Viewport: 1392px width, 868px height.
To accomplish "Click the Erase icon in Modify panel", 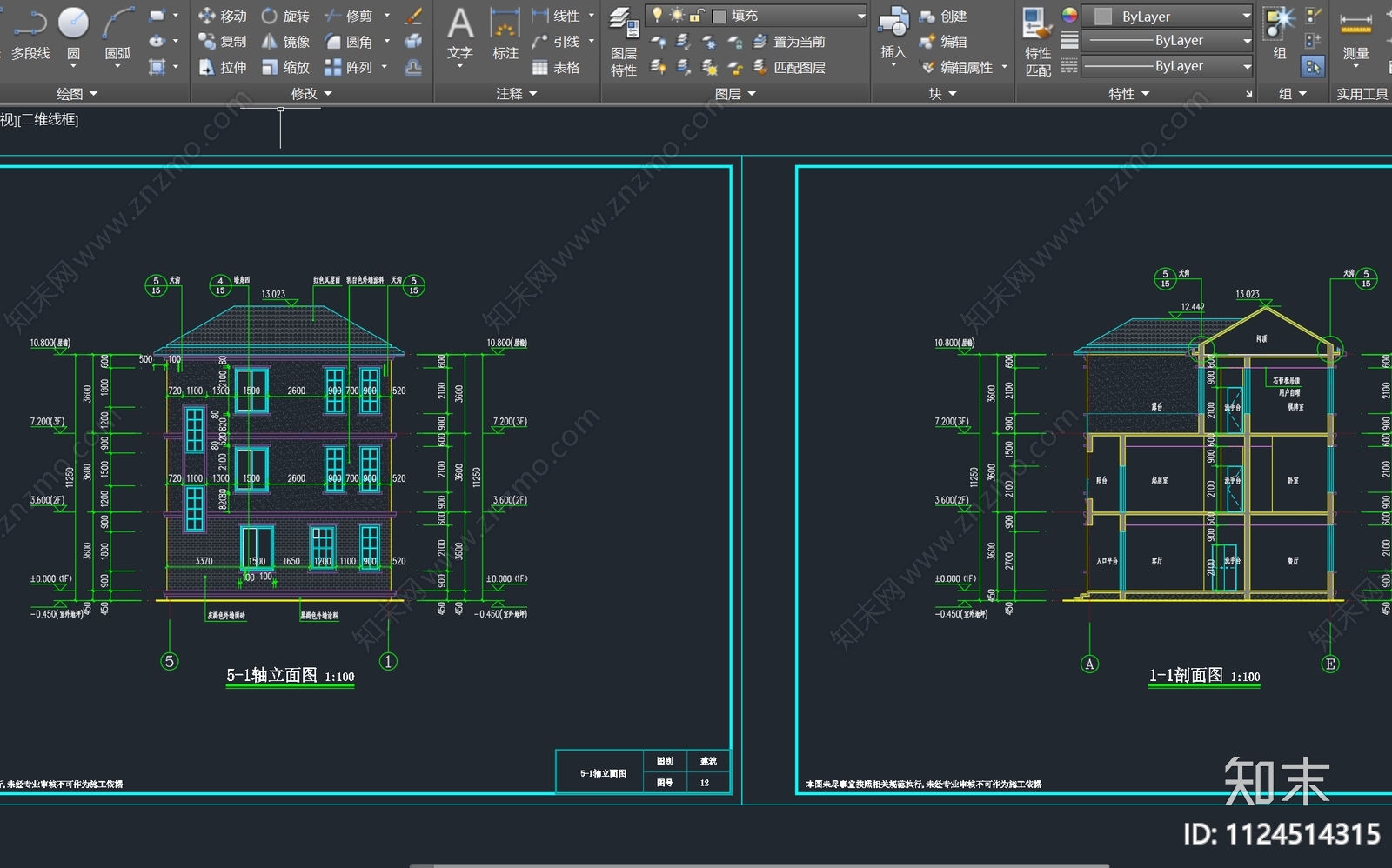I will (x=414, y=16).
